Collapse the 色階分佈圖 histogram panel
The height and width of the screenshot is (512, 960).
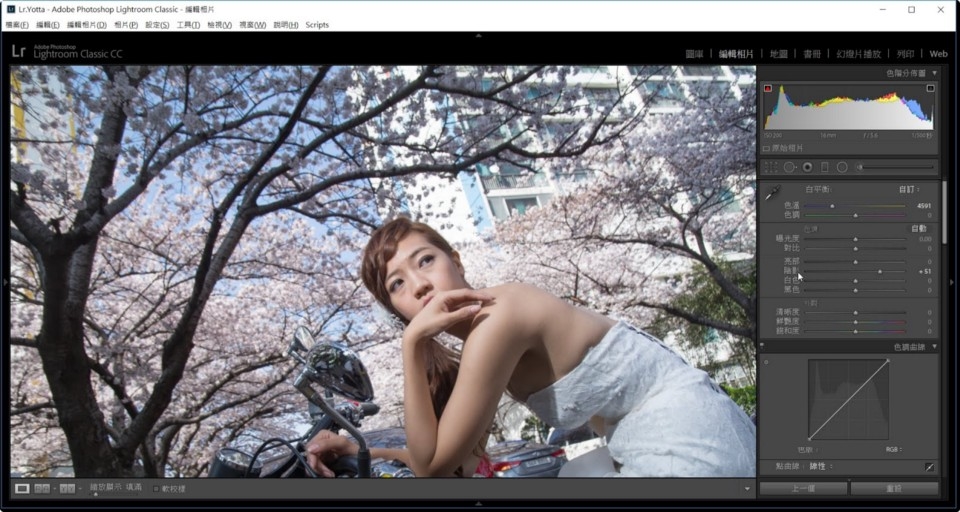tap(934, 73)
